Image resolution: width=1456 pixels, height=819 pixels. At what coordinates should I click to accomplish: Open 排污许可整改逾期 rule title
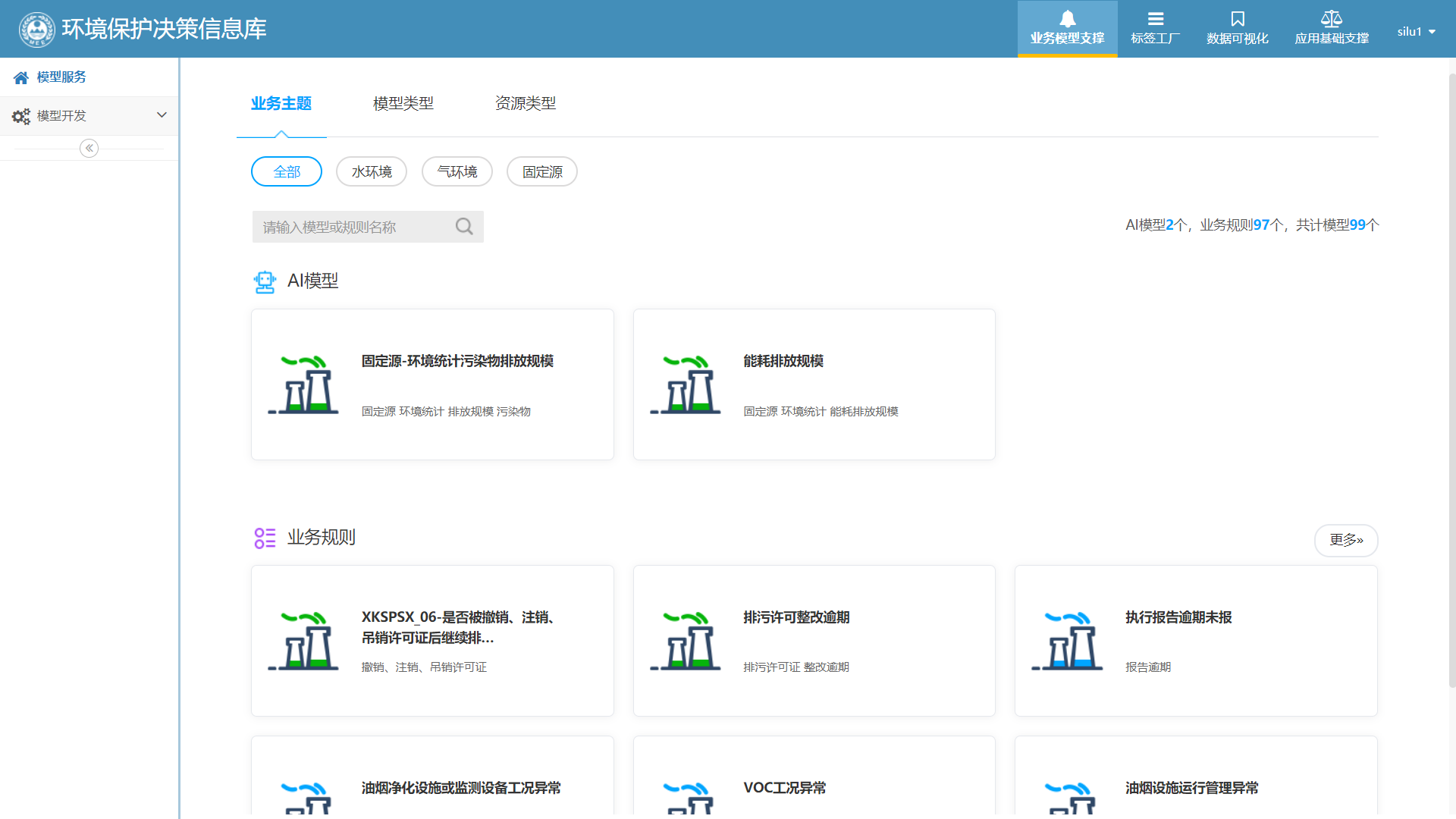tap(796, 617)
